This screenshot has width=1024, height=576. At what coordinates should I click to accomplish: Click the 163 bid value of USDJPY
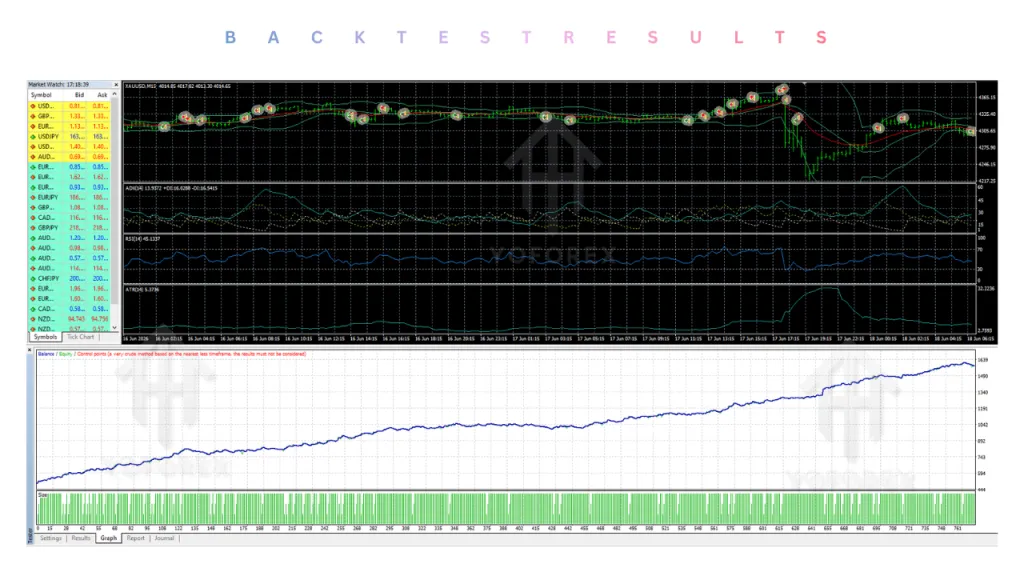(77, 136)
